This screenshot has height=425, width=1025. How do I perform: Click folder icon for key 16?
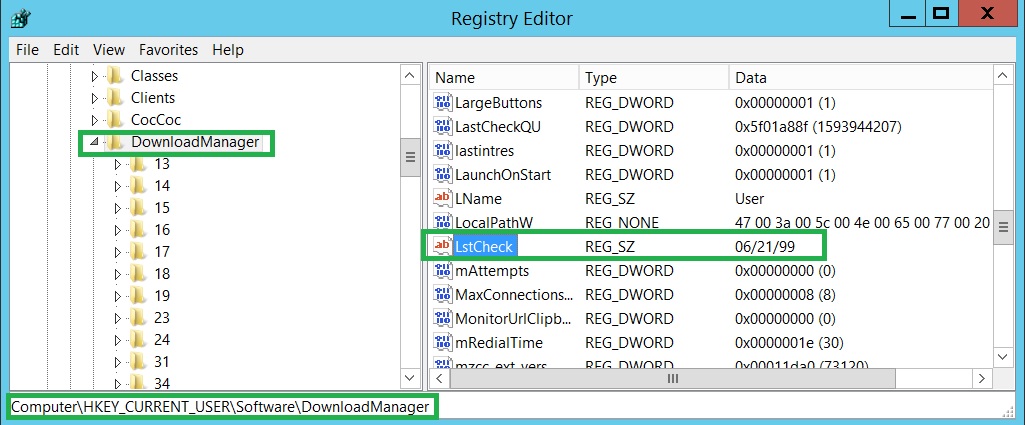(138, 230)
